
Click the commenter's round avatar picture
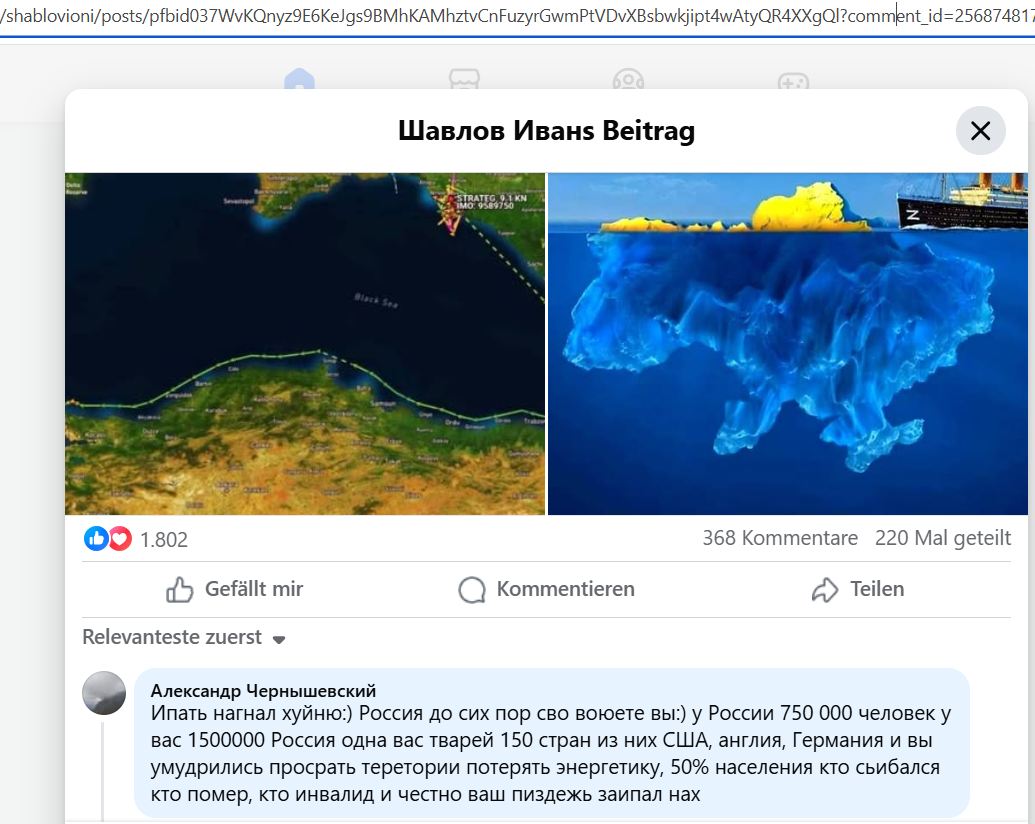coord(103,693)
